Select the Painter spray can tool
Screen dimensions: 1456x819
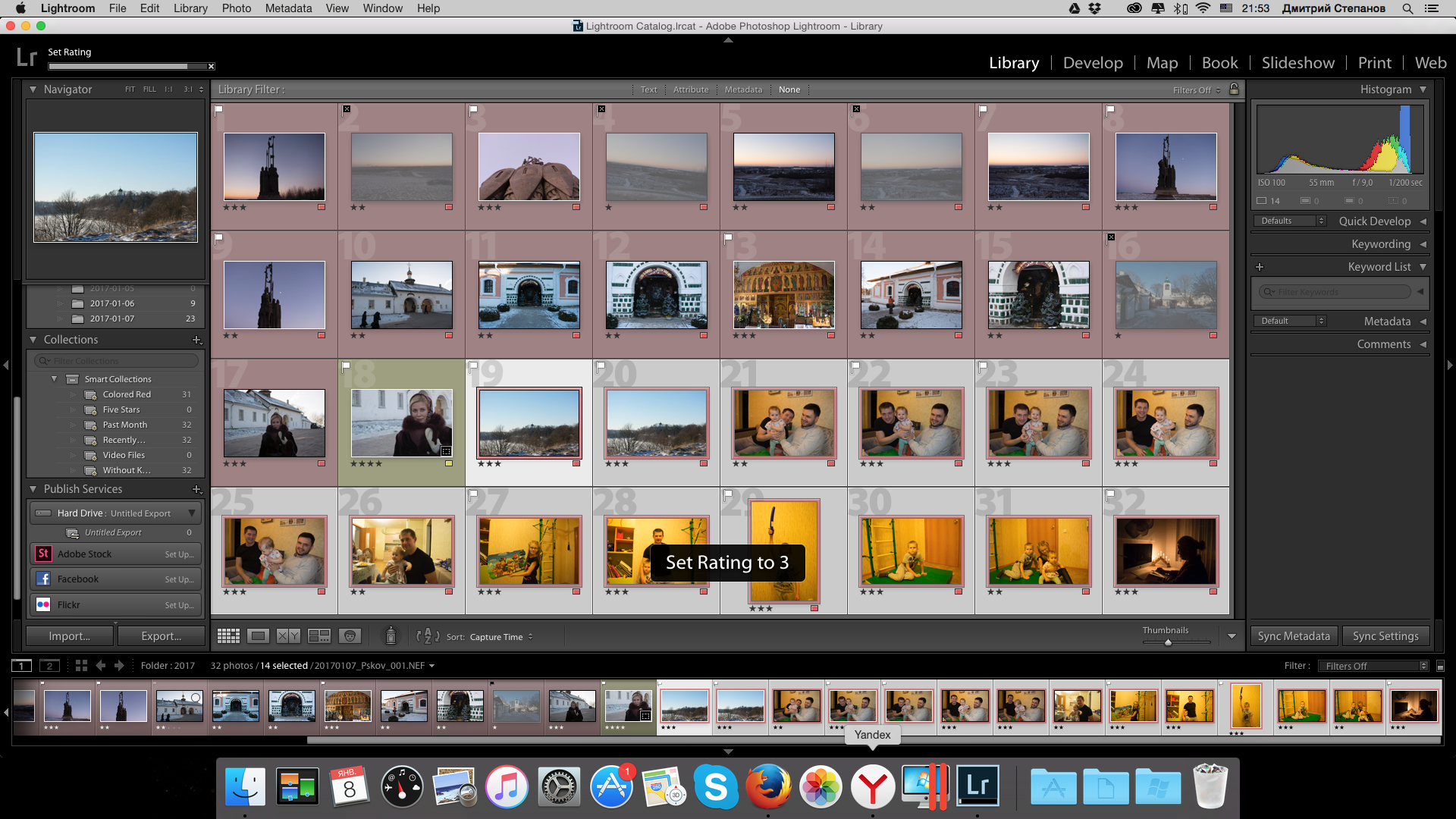tap(391, 635)
